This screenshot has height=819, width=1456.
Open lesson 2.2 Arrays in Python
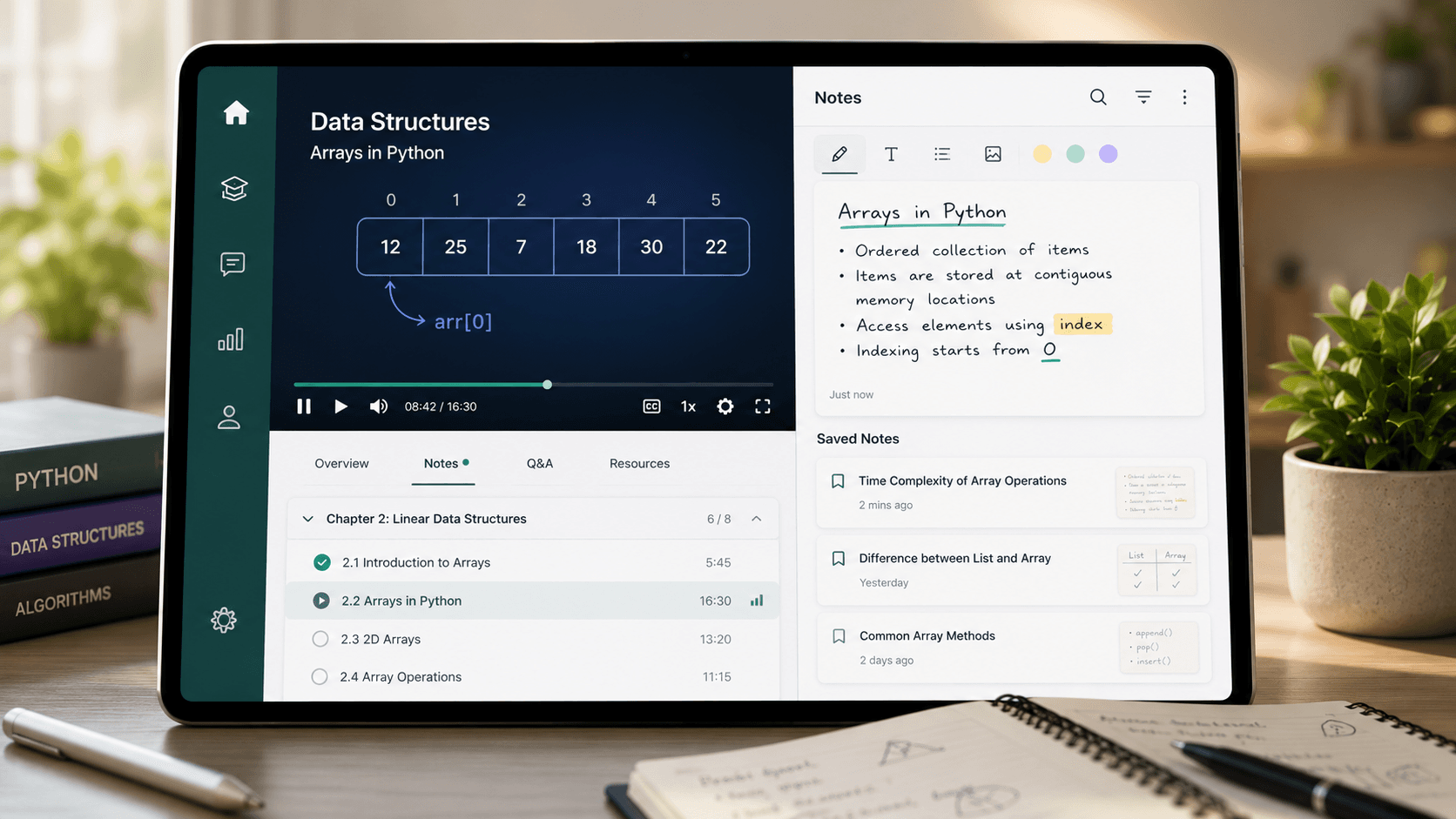(x=532, y=601)
